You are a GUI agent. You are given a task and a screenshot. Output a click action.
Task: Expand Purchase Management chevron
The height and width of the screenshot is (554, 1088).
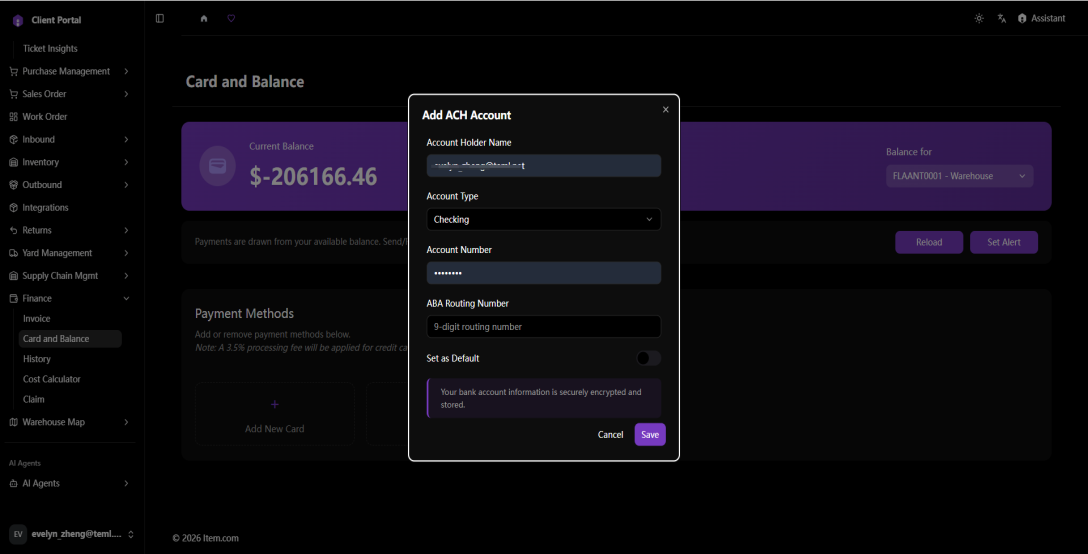click(x=126, y=72)
